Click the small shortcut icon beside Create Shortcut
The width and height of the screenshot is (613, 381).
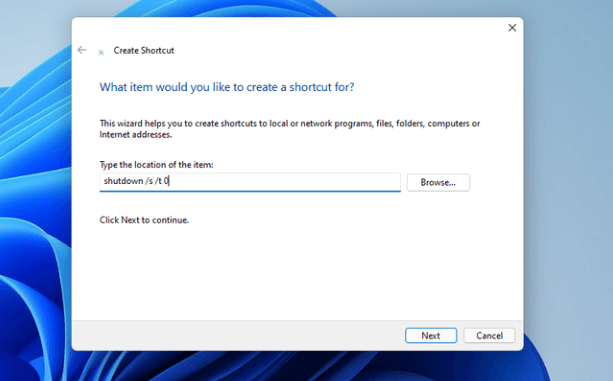point(101,52)
